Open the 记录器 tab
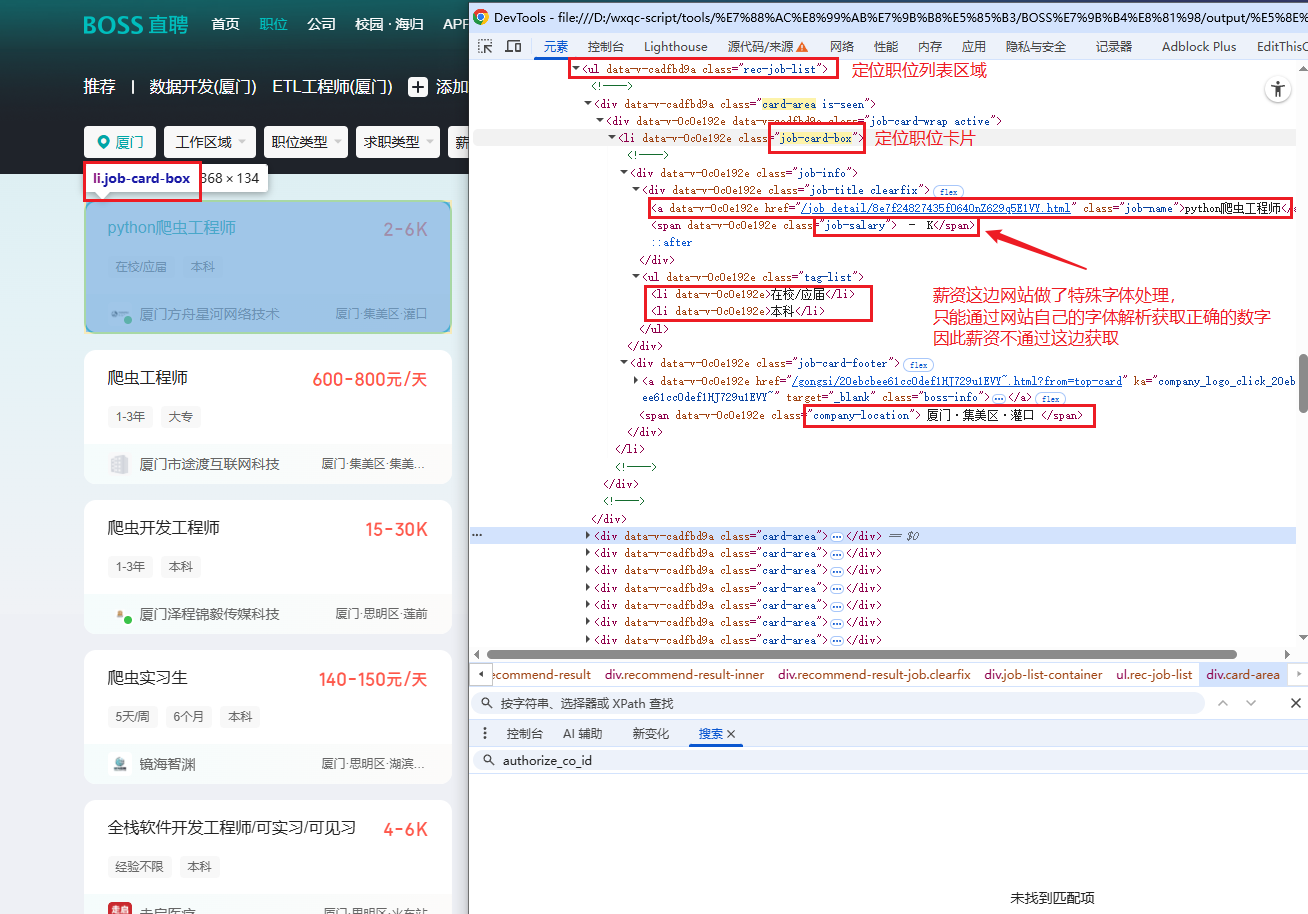This screenshot has height=914, width=1308. coord(1114,46)
